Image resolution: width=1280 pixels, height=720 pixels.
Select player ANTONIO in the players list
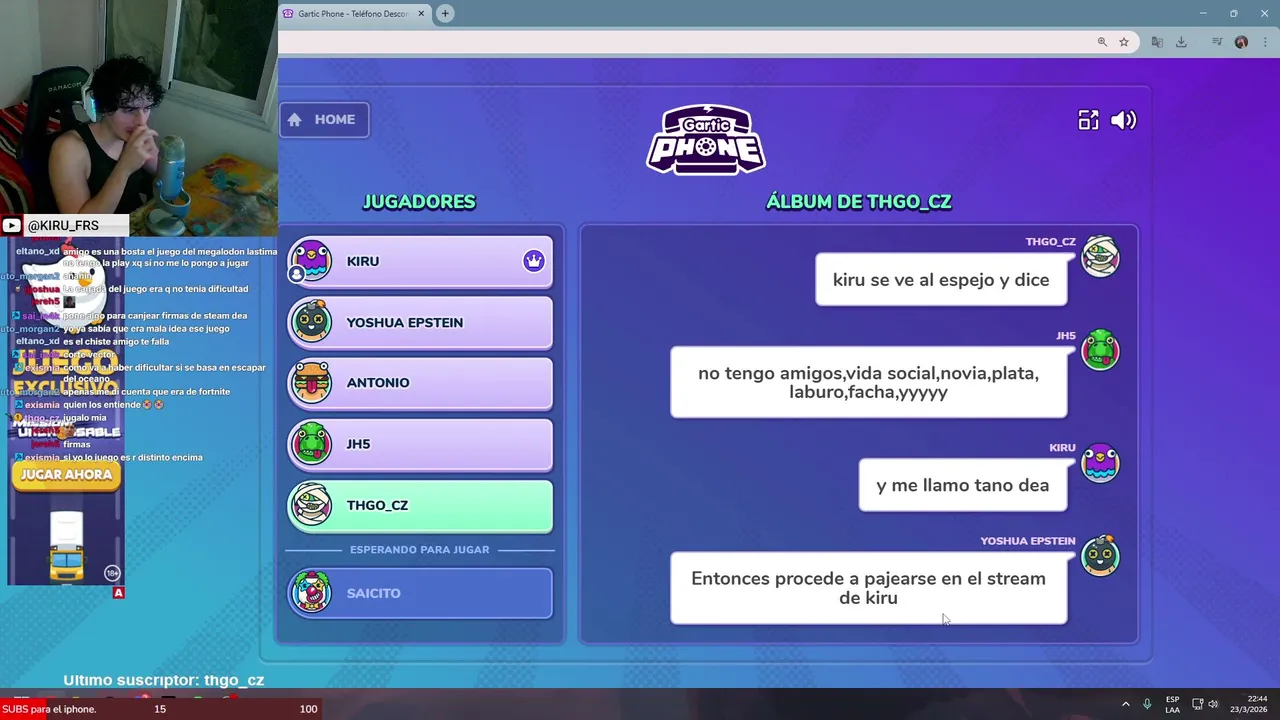pos(420,383)
